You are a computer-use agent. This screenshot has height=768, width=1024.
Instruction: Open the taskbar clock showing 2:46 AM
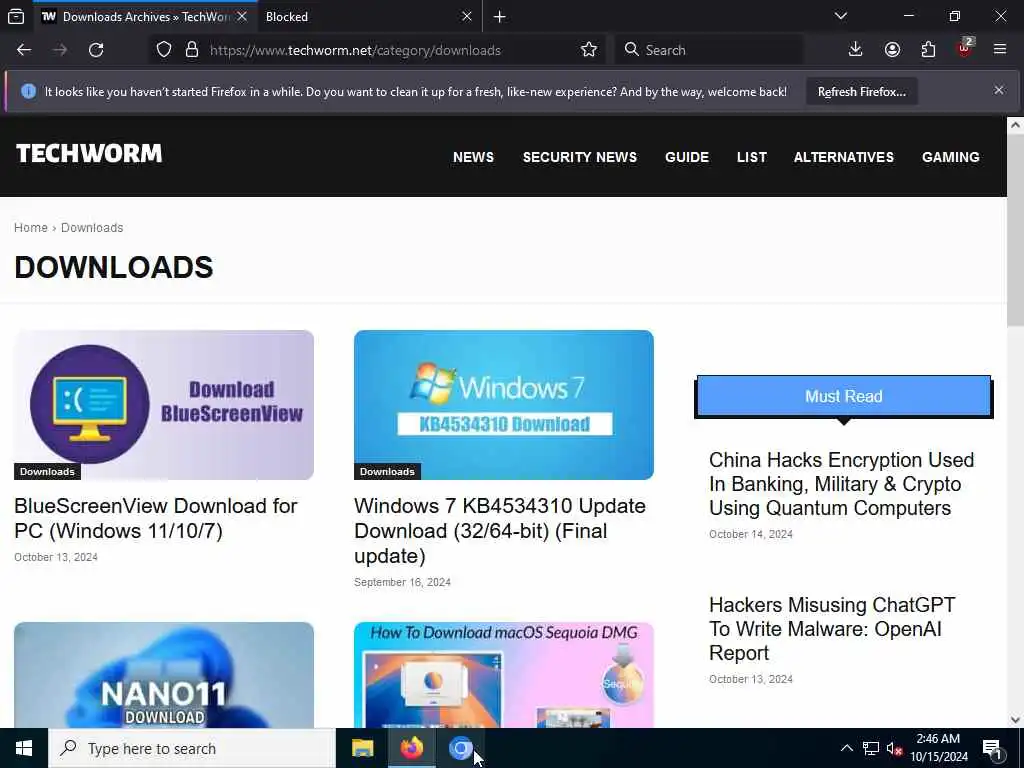(938, 748)
